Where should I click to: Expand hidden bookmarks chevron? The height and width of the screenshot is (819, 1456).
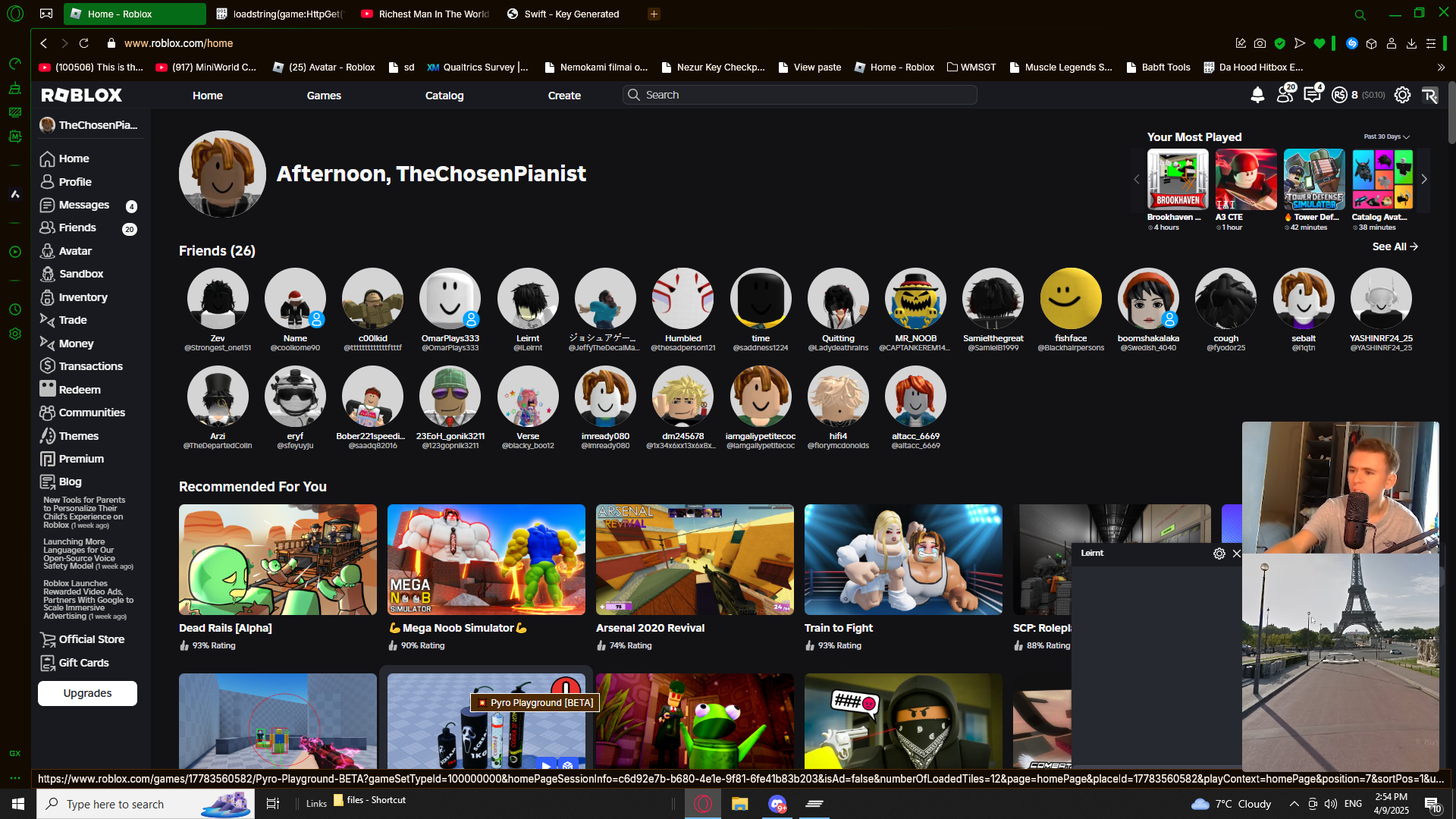pos(1441,67)
